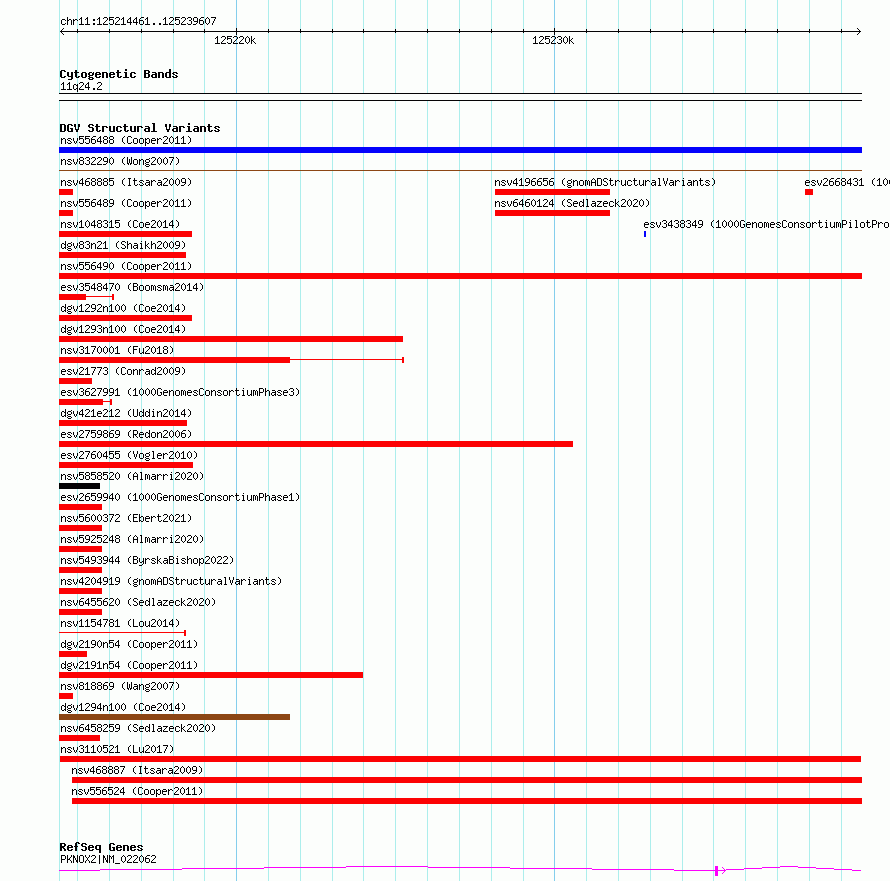Click nsv4204919 gnomADStructuralVariants label

[171, 581]
